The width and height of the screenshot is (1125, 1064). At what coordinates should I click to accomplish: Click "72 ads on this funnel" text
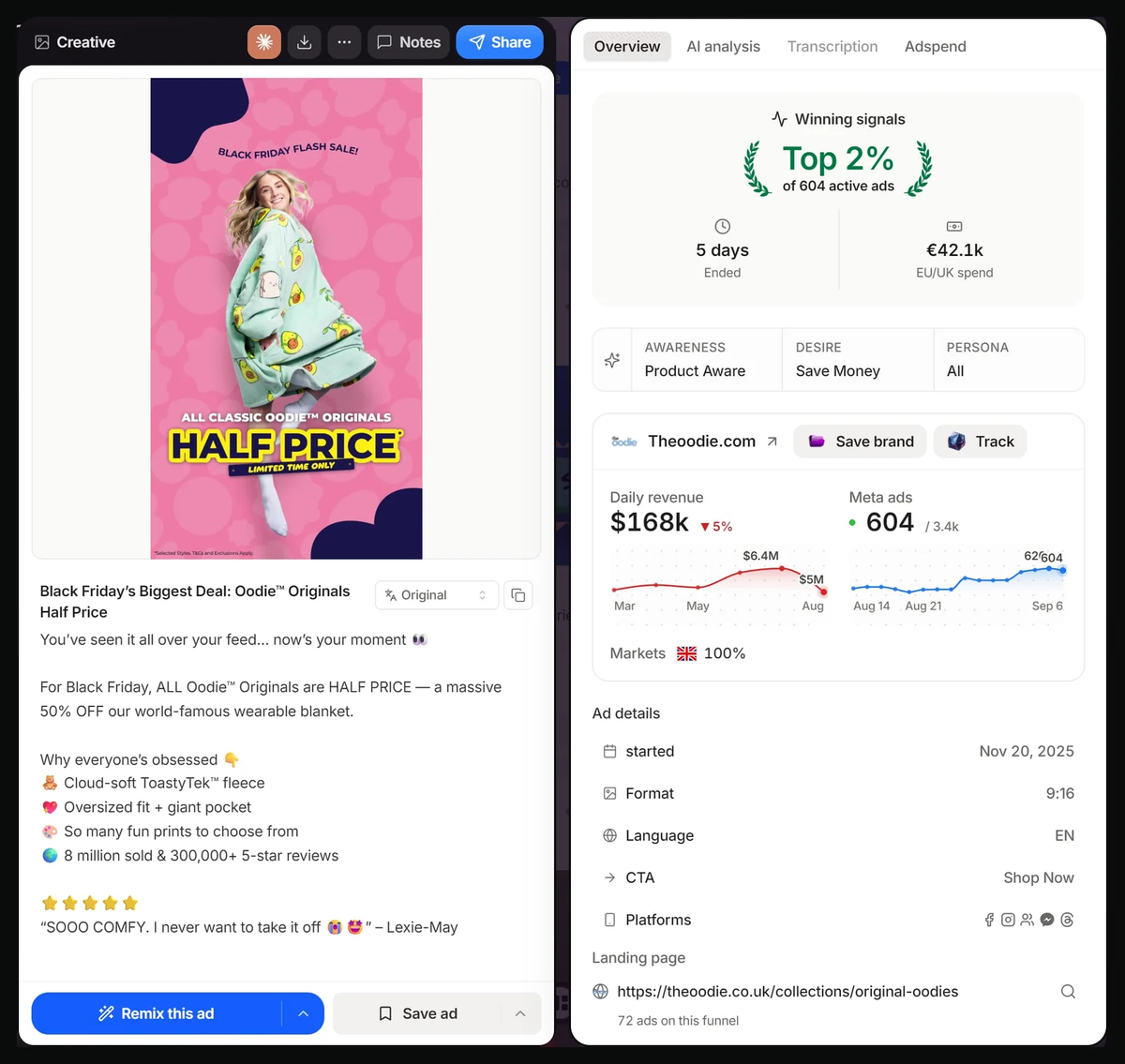pyautogui.click(x=678, y=1021)
